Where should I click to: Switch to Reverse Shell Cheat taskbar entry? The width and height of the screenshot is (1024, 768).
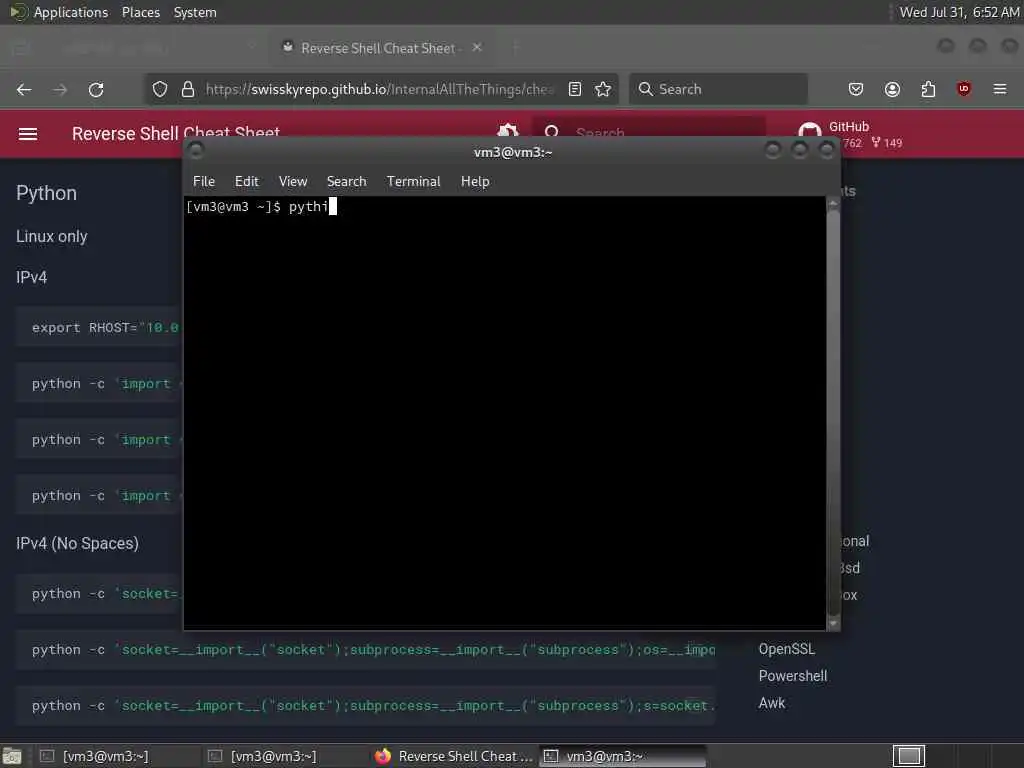coord(454,756)
